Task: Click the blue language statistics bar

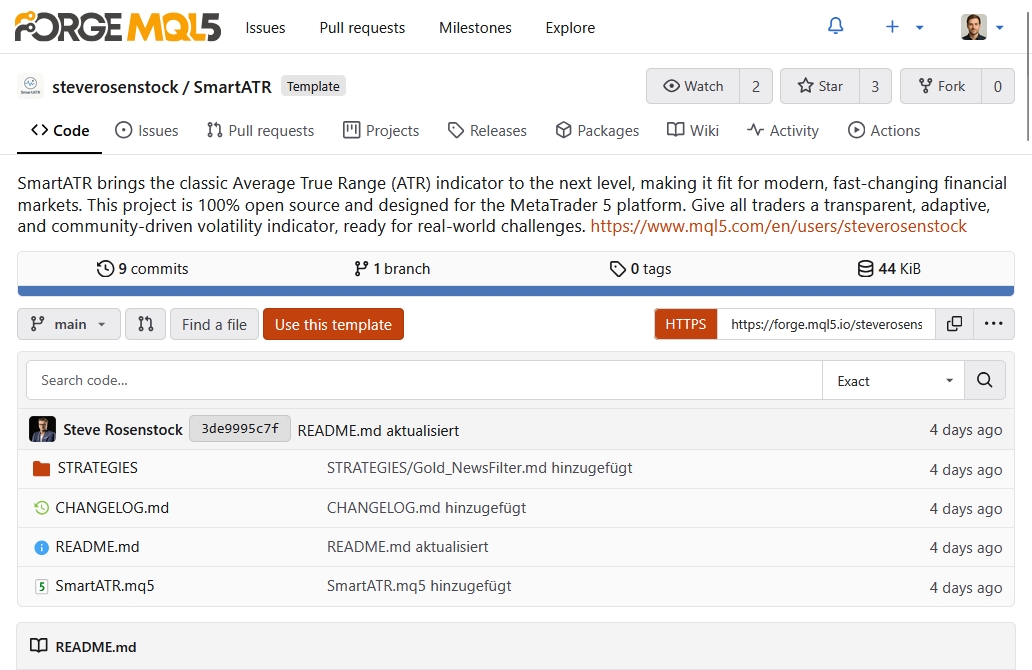Action: [516, 291]
